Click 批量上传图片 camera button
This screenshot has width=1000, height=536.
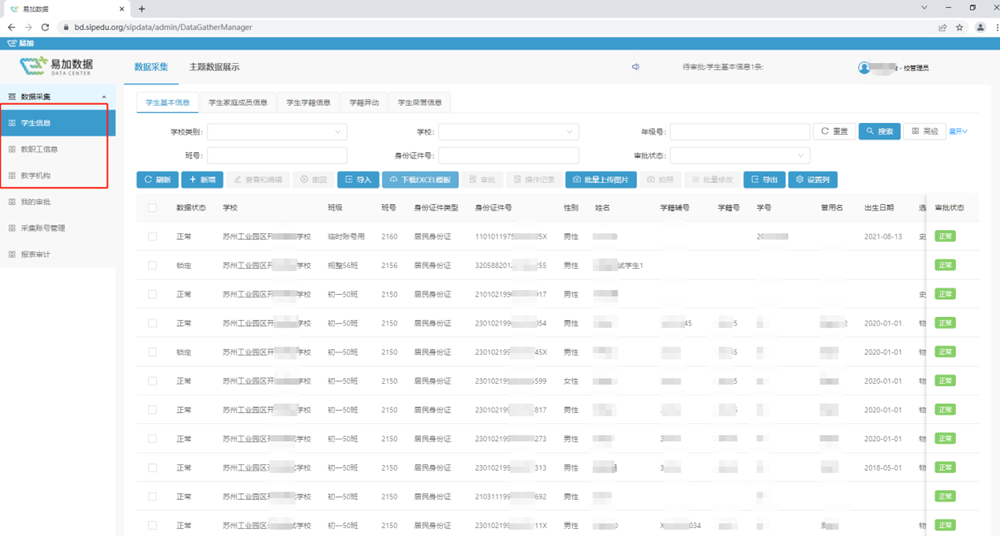tap(601, 180)
